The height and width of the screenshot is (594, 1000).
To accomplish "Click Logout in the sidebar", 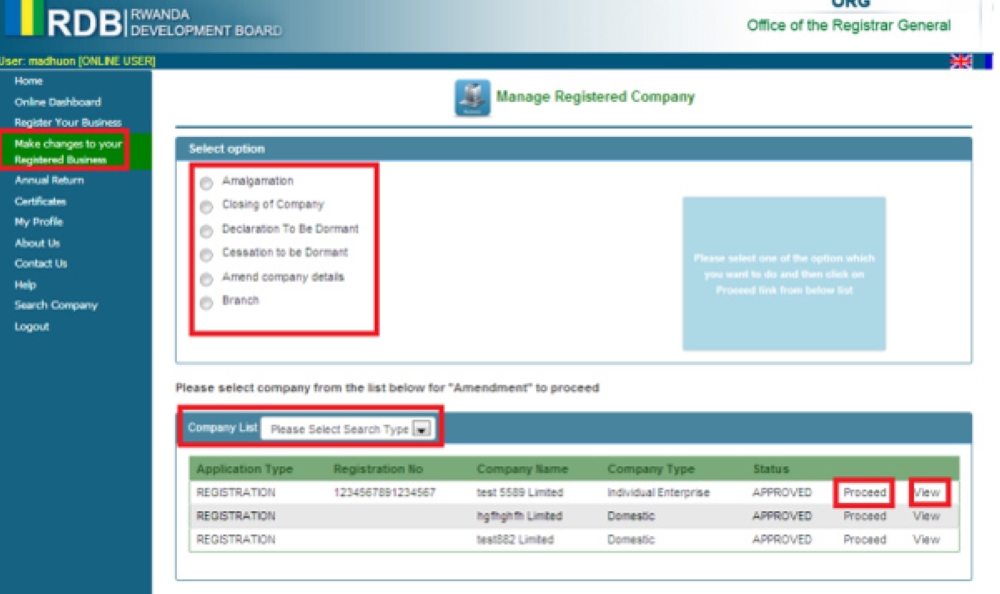I will 31,327.
